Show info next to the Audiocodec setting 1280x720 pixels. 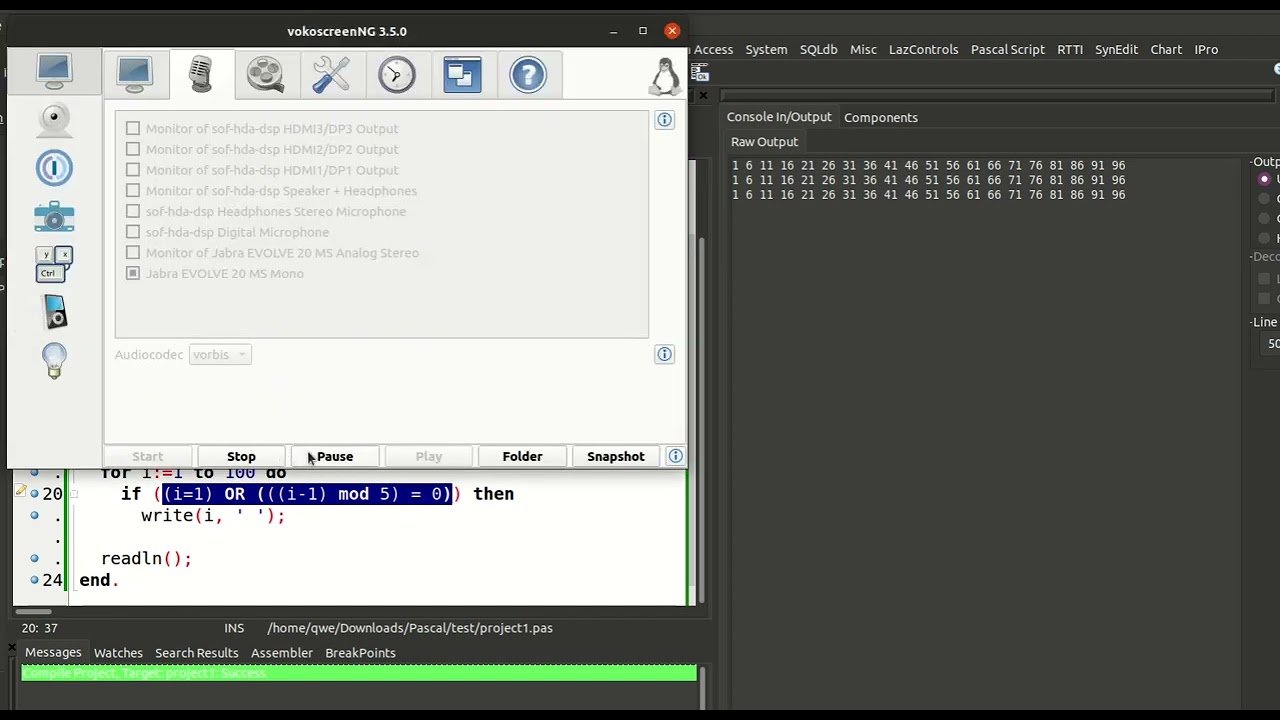[664, 354]
